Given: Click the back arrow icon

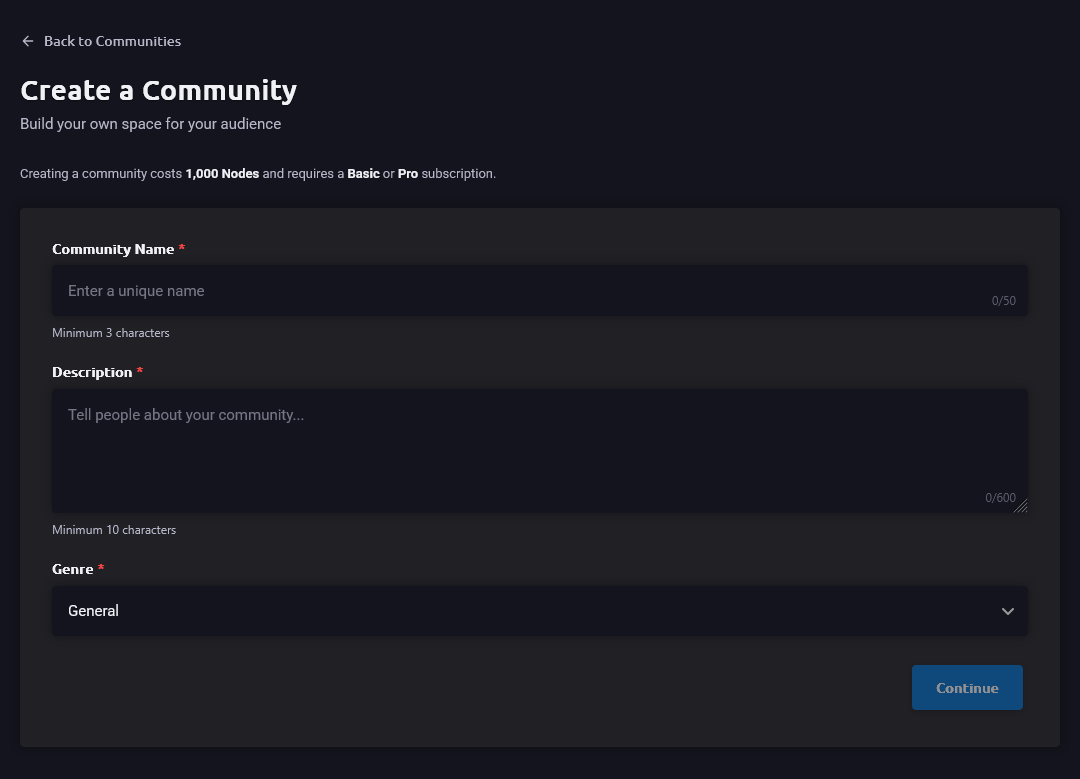Looking at the screenshot, I should click(28, 41).
